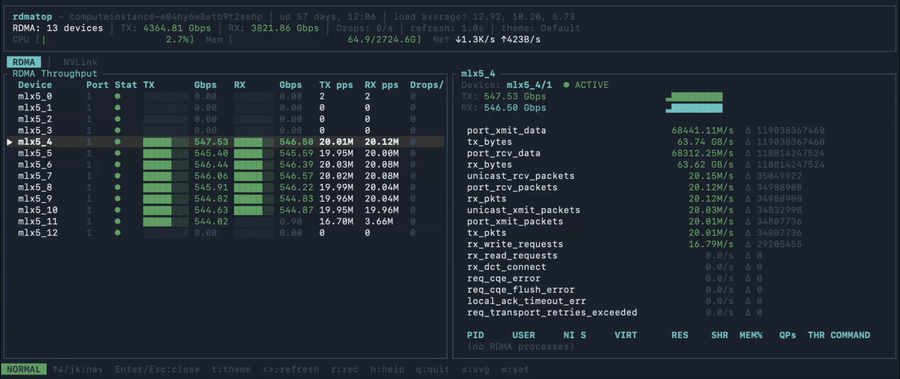Select device mlx5_8 in the list

click(35, 187)
